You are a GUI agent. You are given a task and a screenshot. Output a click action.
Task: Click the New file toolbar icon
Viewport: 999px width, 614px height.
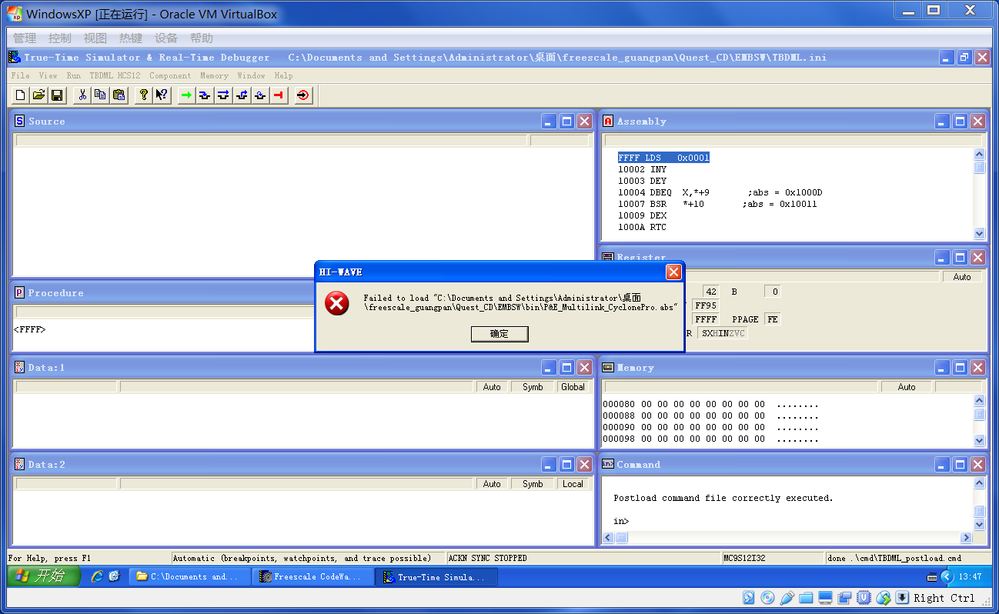click(20, 96)
